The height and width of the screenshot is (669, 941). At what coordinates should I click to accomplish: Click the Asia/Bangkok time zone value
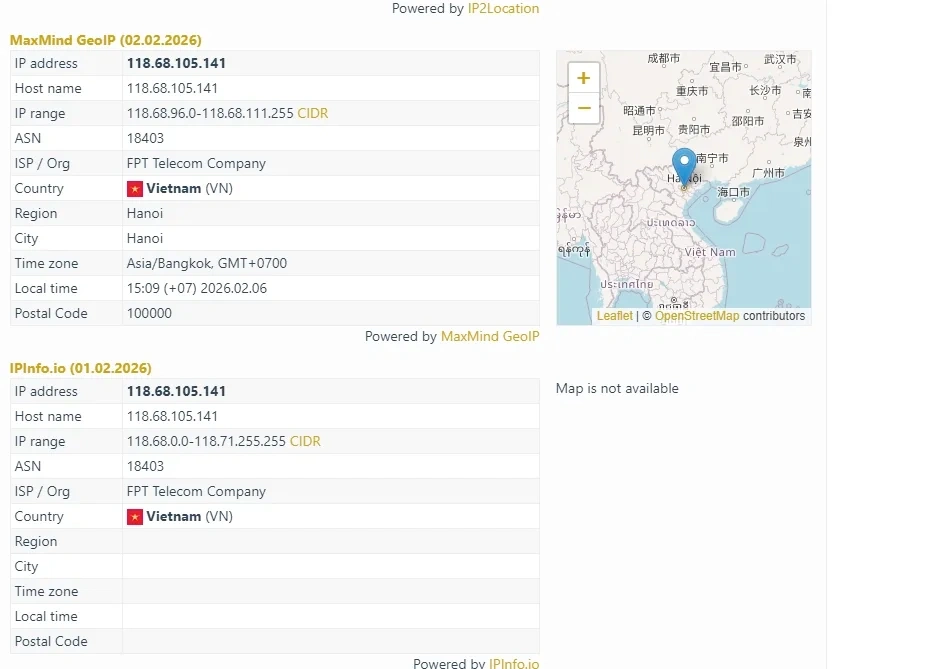pos(206,264)
